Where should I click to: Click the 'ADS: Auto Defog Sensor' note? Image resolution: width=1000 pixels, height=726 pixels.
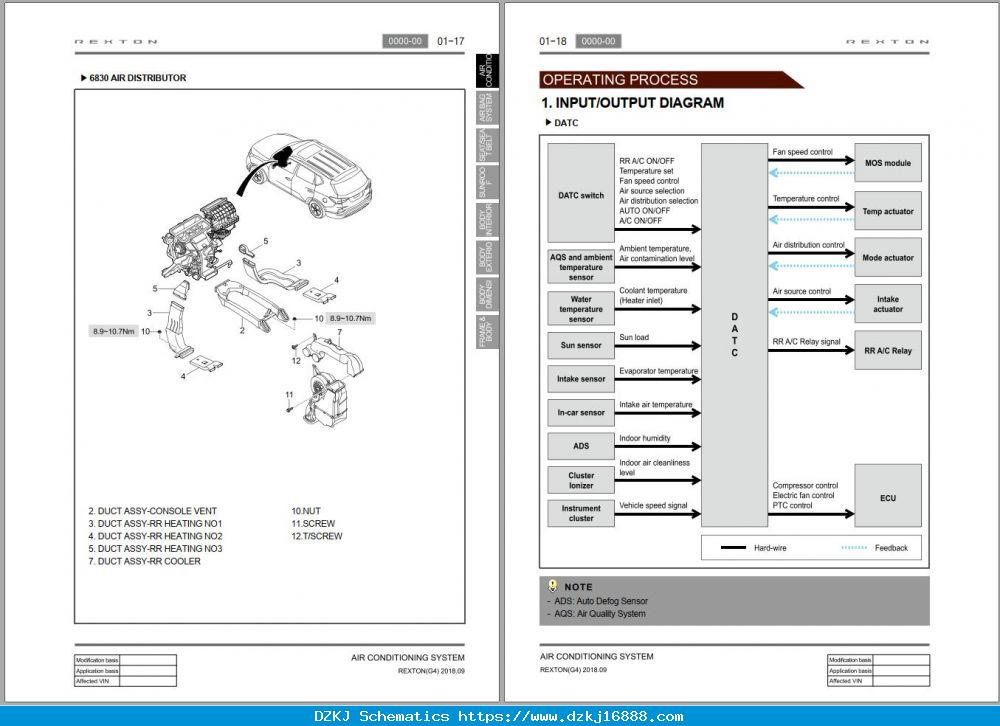(601, 601)
